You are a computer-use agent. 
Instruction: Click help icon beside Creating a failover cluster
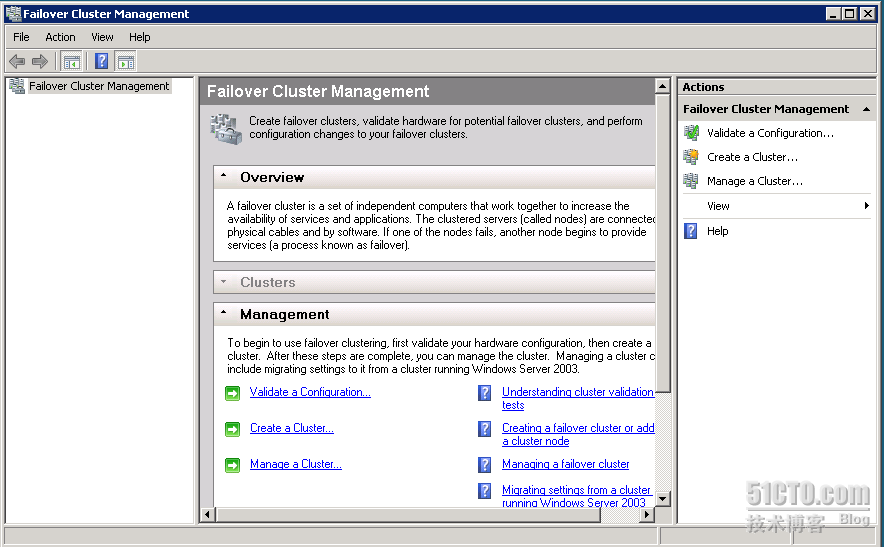point(484,429)
